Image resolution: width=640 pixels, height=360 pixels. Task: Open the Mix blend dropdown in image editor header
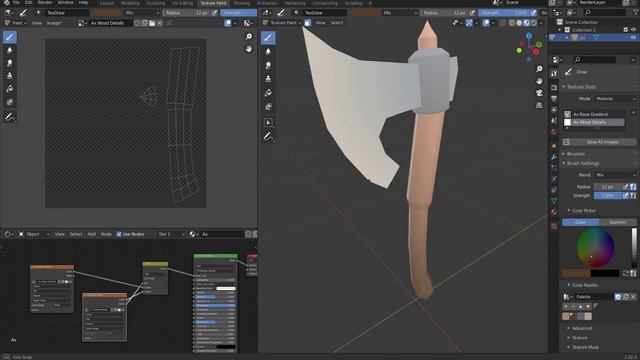(x=142, y=13)
